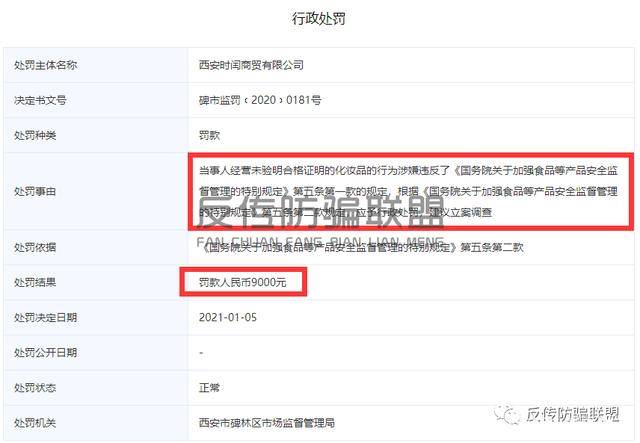The width and height of the screenshot is (640, 443).
Task: Click the 处罚公开日期 label
Action: coord(45,352)
